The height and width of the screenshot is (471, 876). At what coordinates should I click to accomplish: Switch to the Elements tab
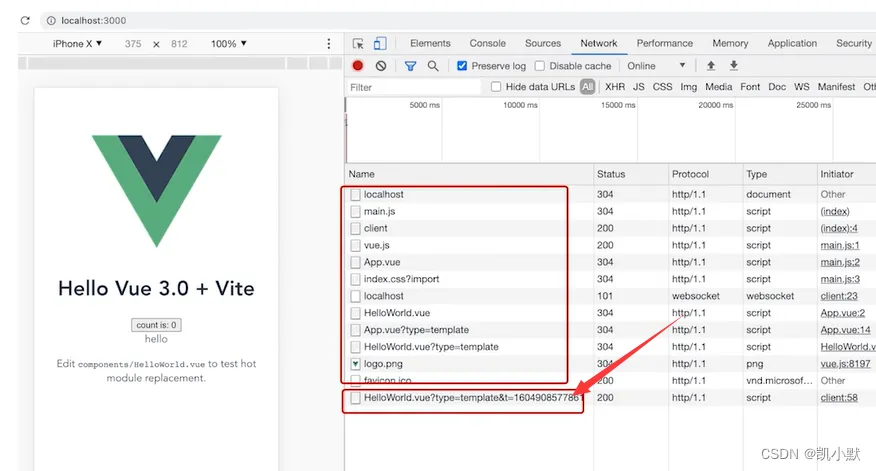(x=430, y=43)
